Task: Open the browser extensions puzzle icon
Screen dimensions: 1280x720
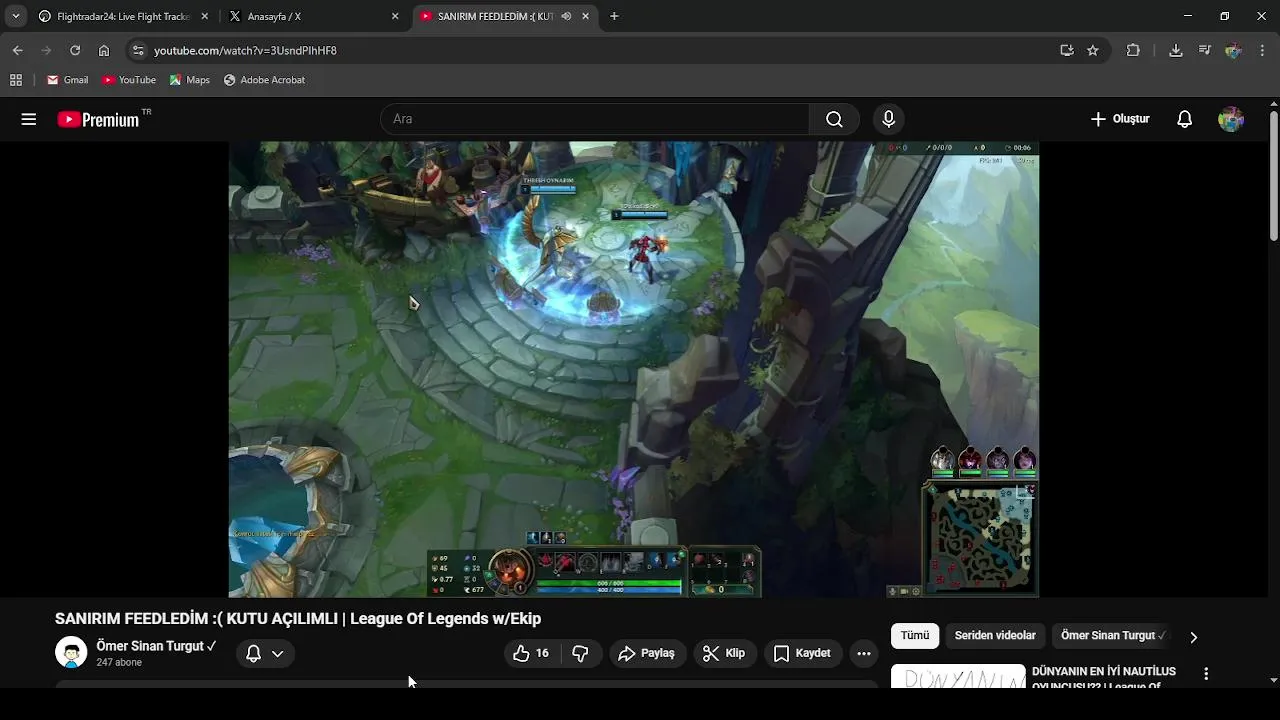Action: click(x=1133, y=50)
